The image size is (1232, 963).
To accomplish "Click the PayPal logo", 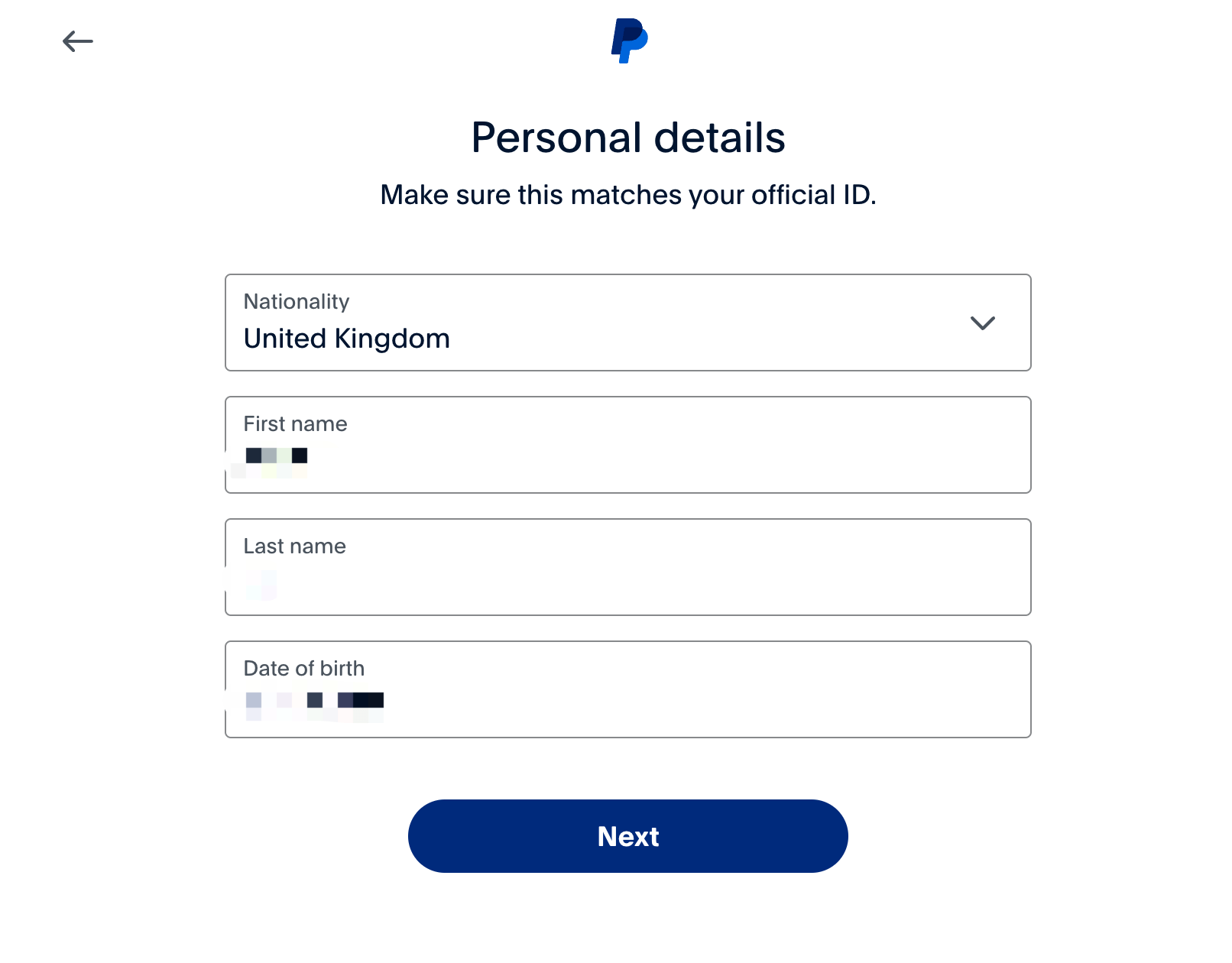I will (629, 41).
